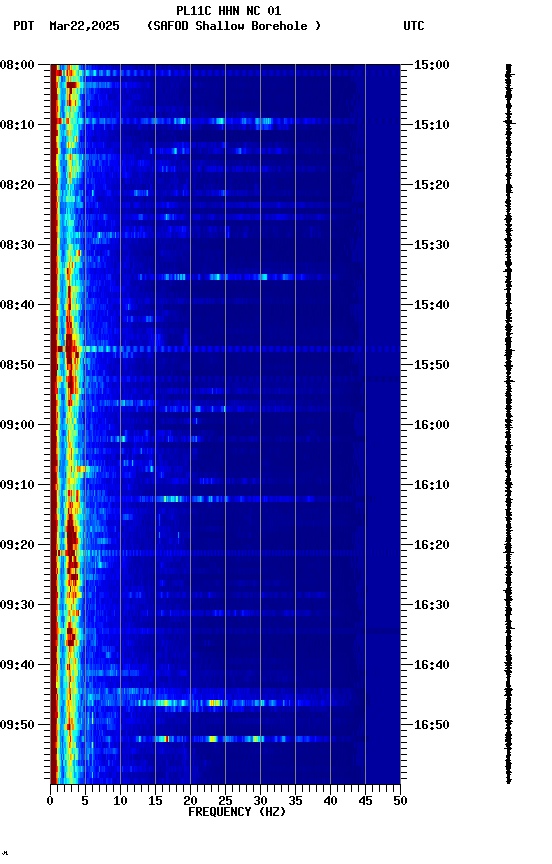Click the 09:50 PDT time label

pos(17,725)
